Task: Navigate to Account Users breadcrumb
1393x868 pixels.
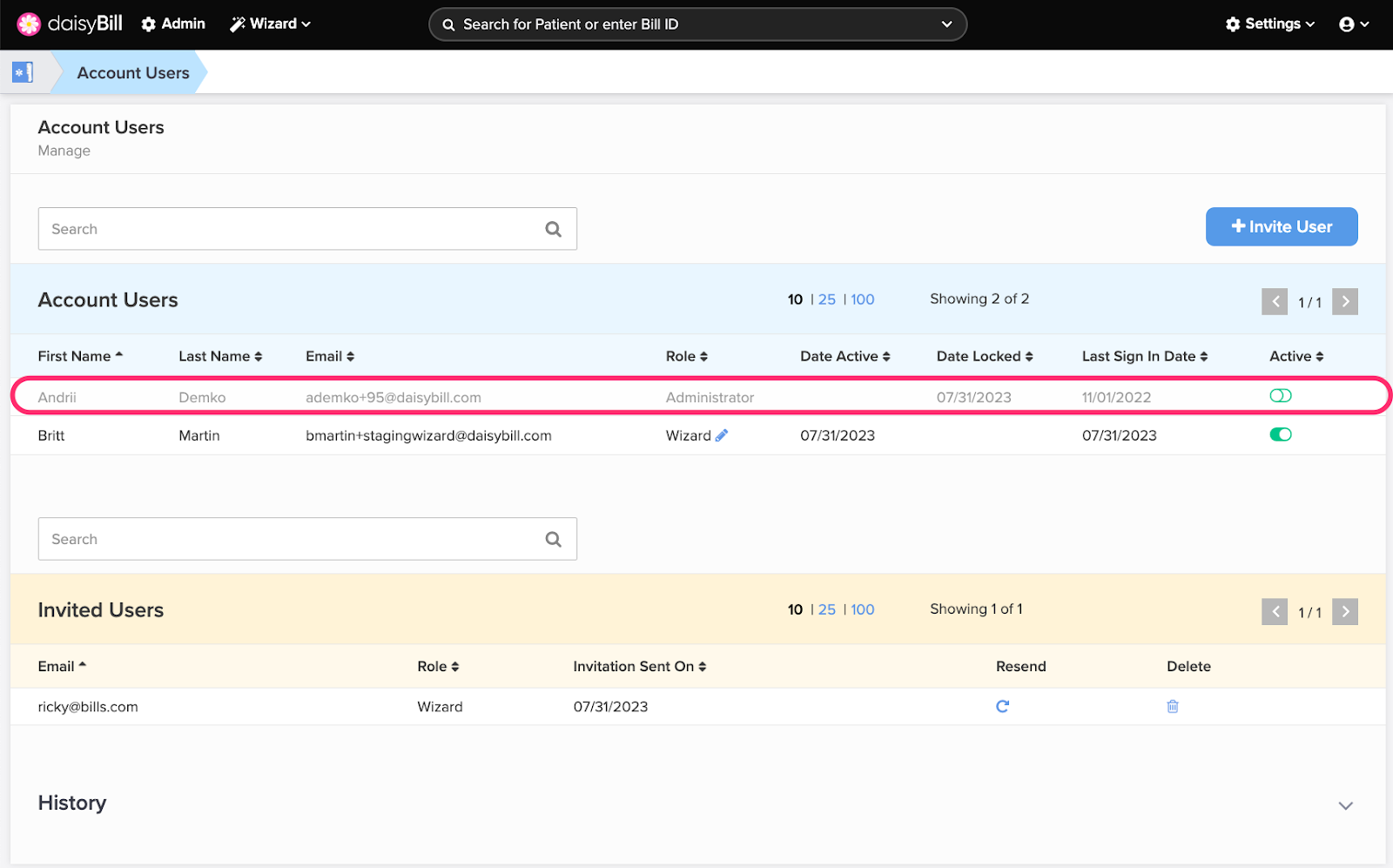Action: click(x=131, y=72)
